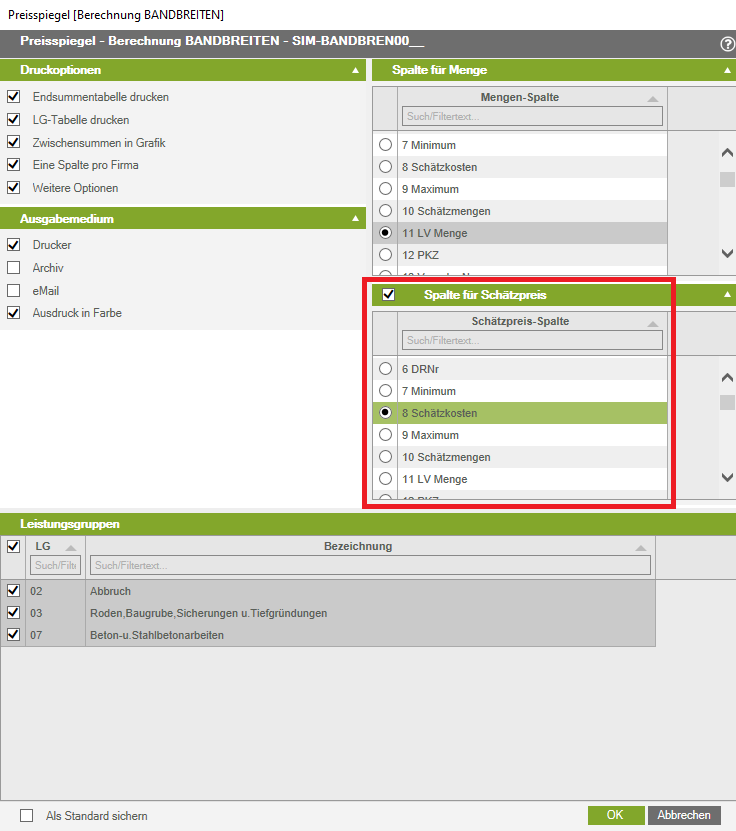Choose 7 Minimum as Schätzpreis column
The width and height of the screenshot is (736, 831).
[385, 391]
